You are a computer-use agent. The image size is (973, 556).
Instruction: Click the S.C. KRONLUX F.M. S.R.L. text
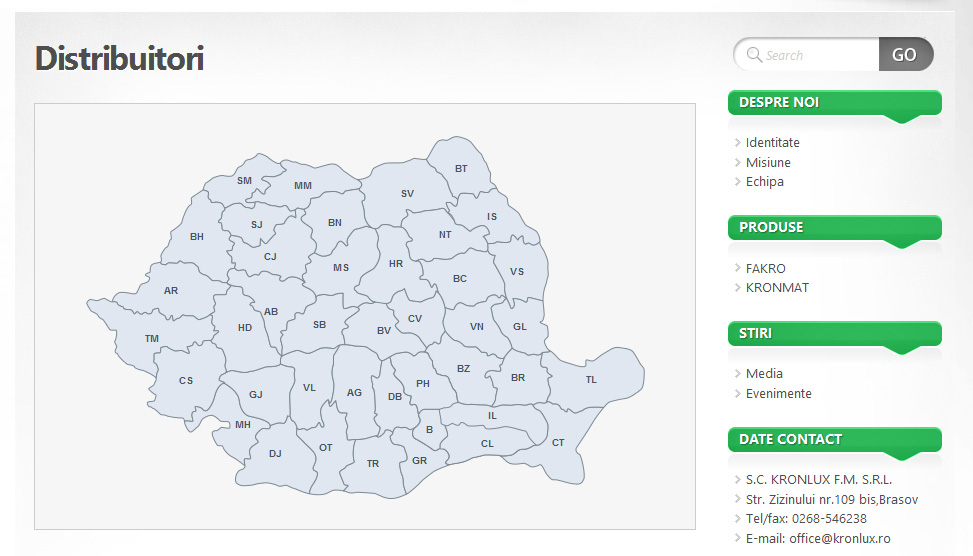pos(819,480)
